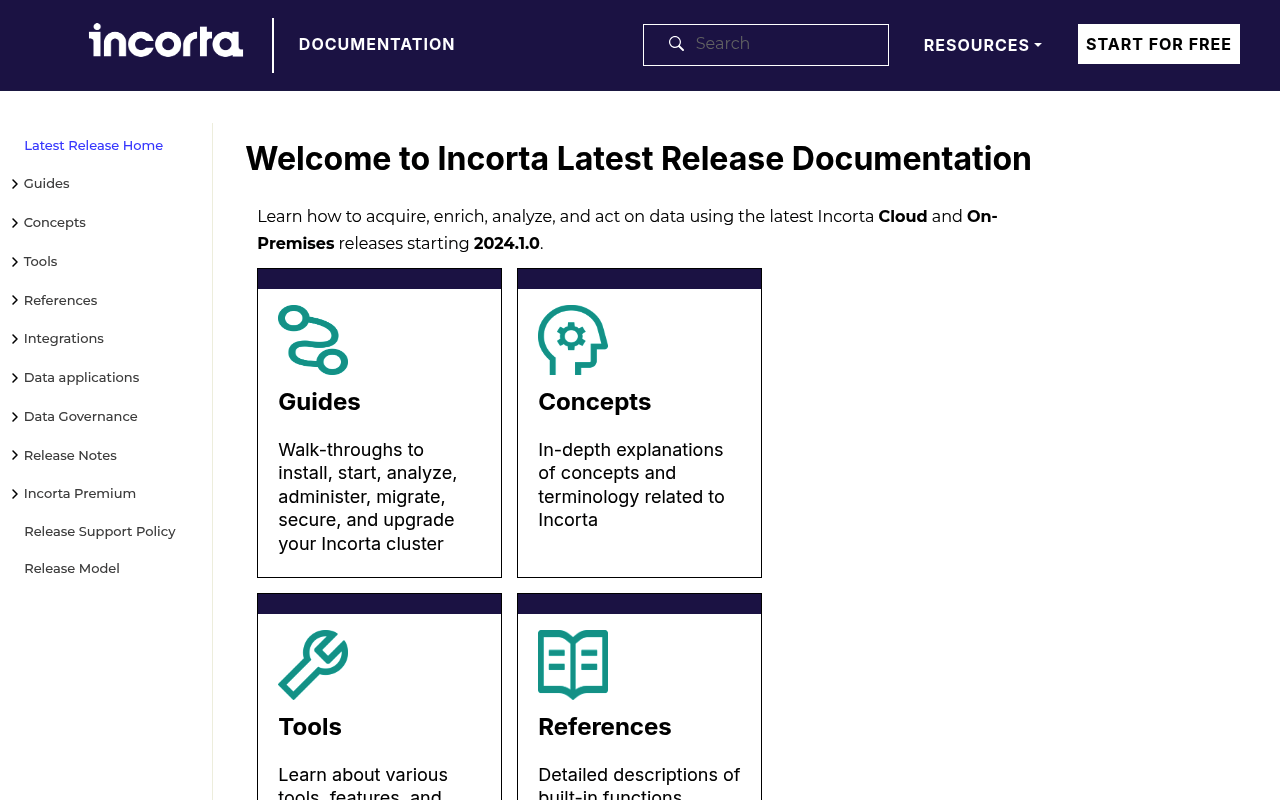Open Concepts in the sidebar
Screen dimensions: 1280x800
coord(55,222)
